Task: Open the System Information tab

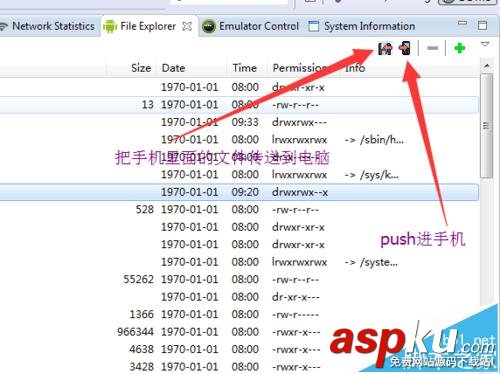Action: 362,26
